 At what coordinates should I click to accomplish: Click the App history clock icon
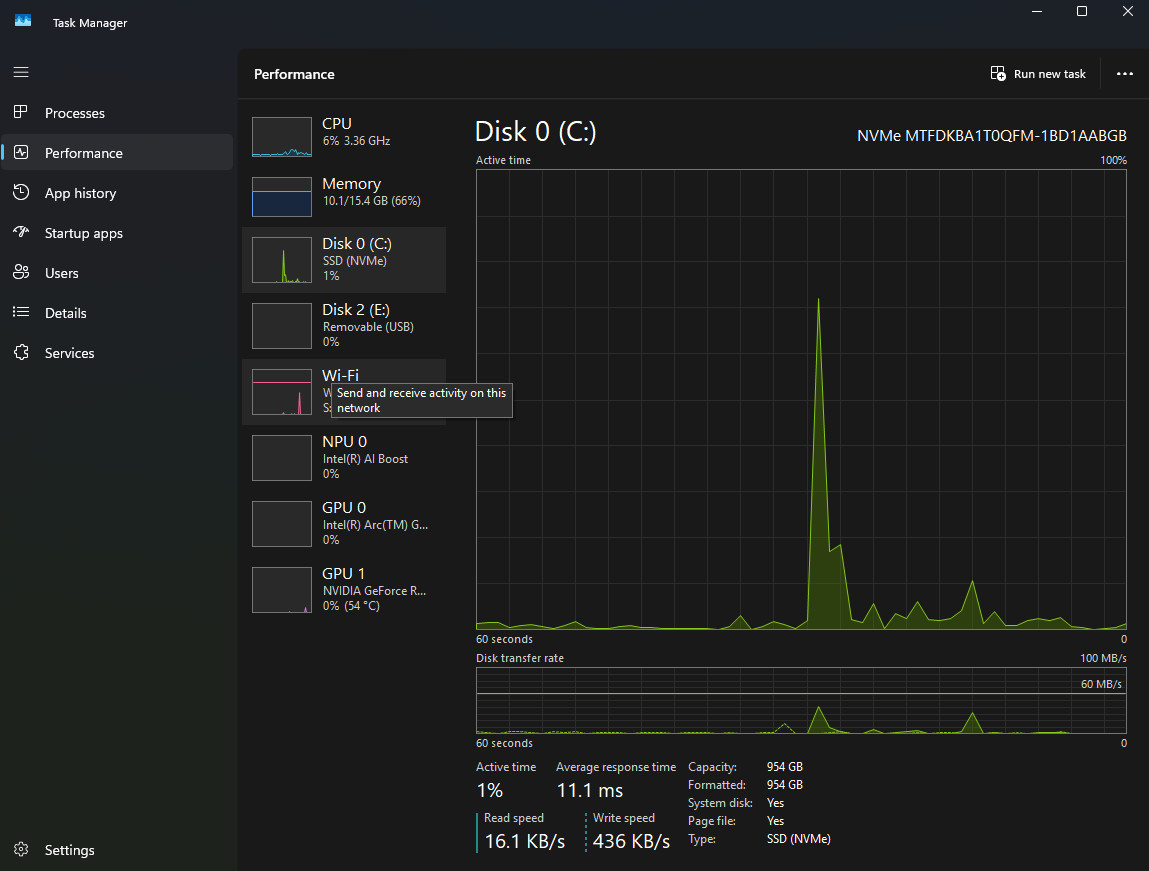click(21, 192)
